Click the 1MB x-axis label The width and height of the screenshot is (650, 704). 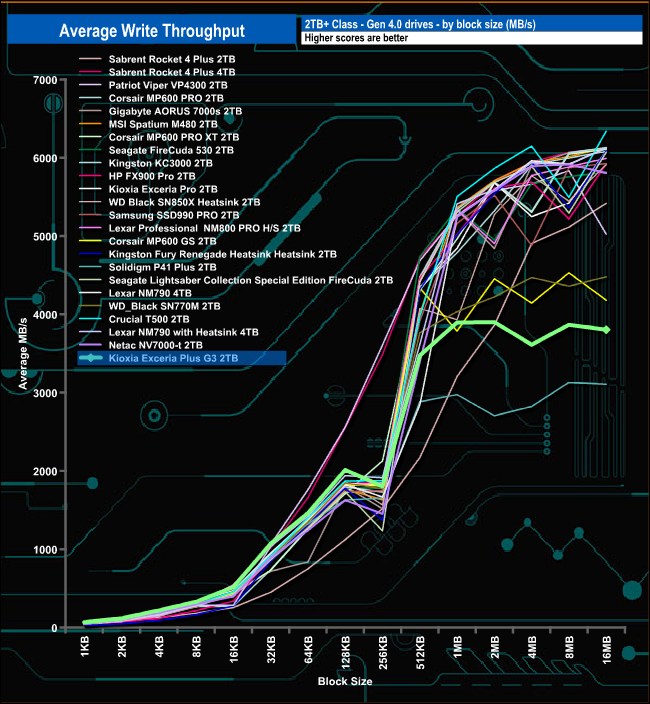457,647
